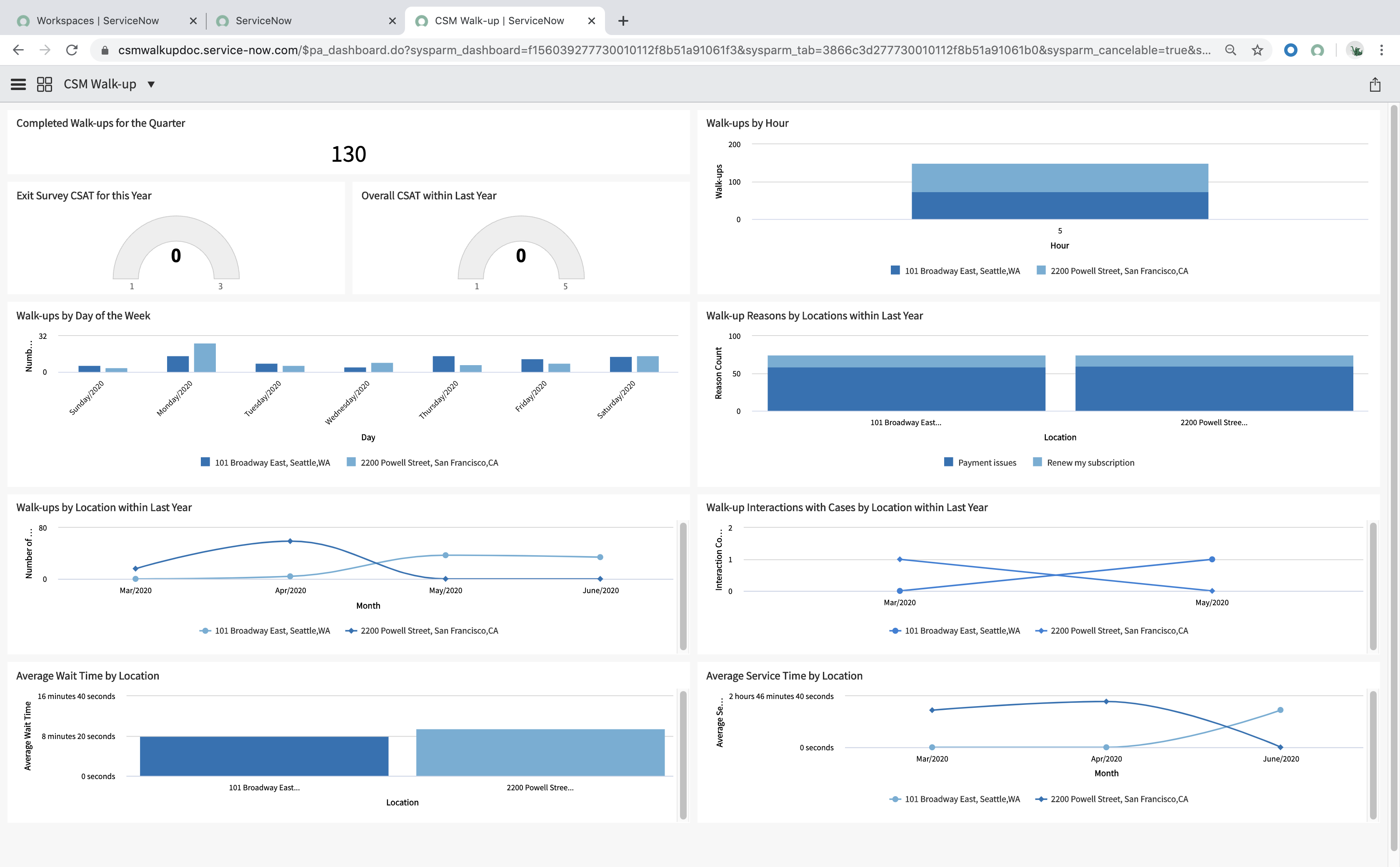The height and width of the screenshot is (867, 1400).
Task: Open Chrome's three-dot menu
Action: pyautogui.click(x=1382, y=50)
